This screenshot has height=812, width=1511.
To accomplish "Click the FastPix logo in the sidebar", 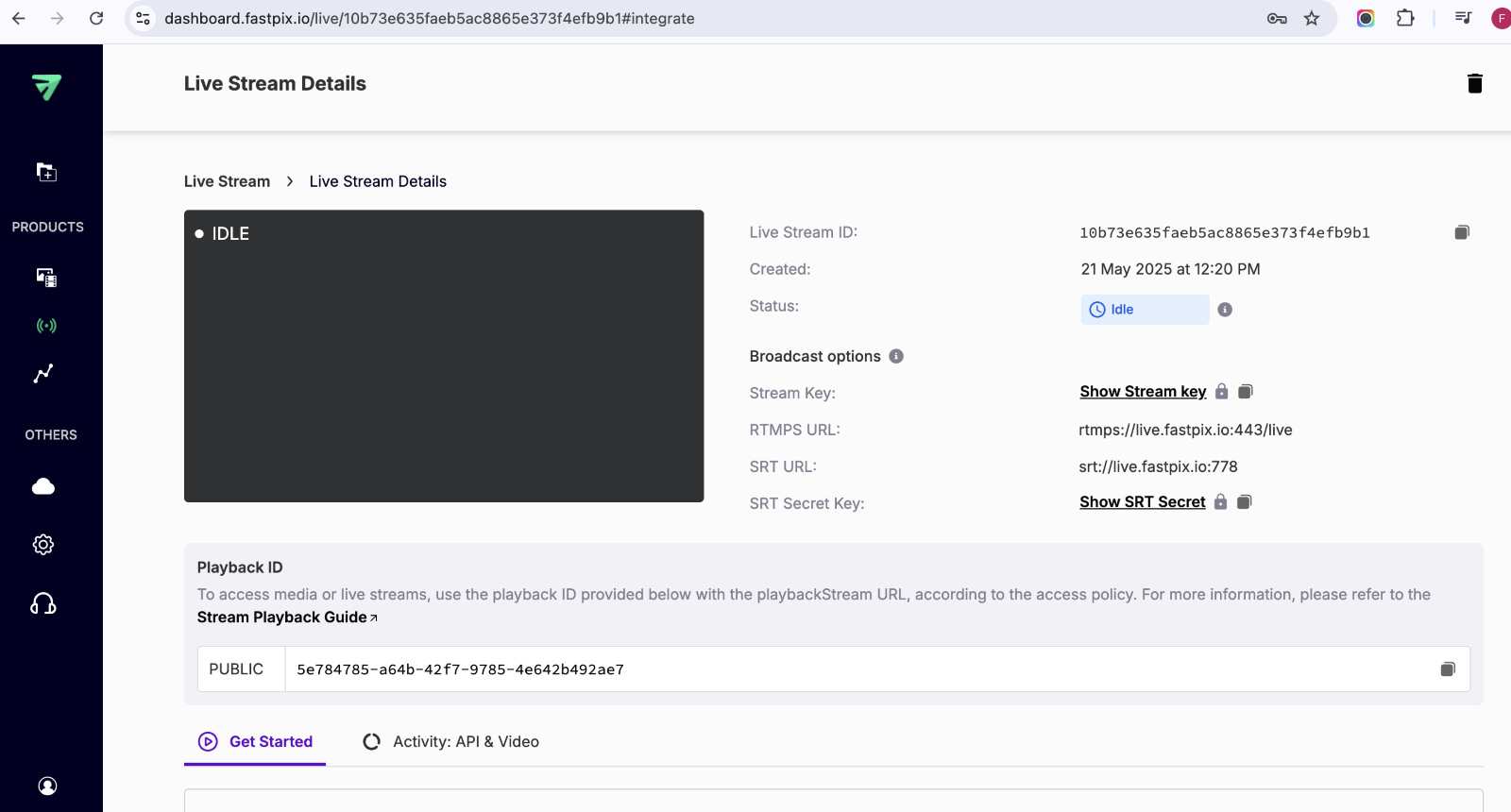I will 46,87.
